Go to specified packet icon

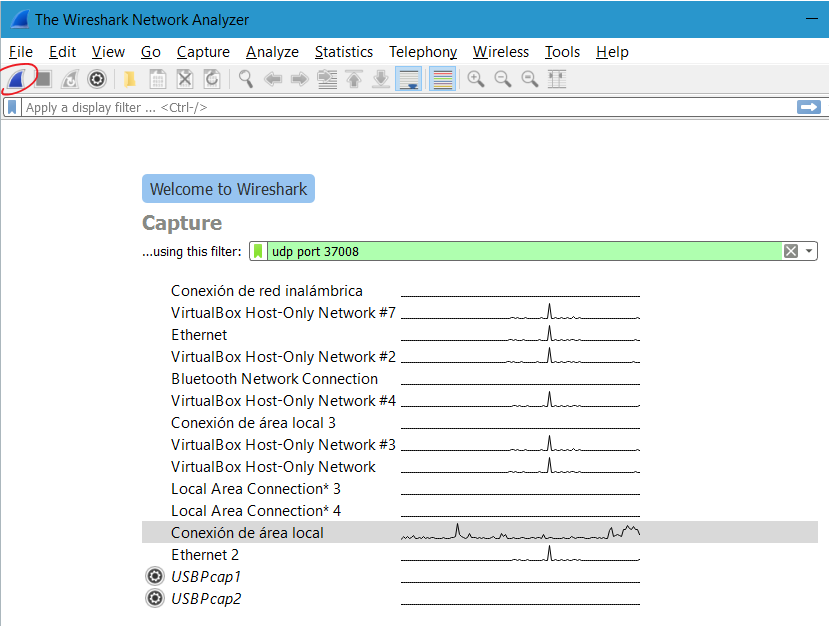327,79
